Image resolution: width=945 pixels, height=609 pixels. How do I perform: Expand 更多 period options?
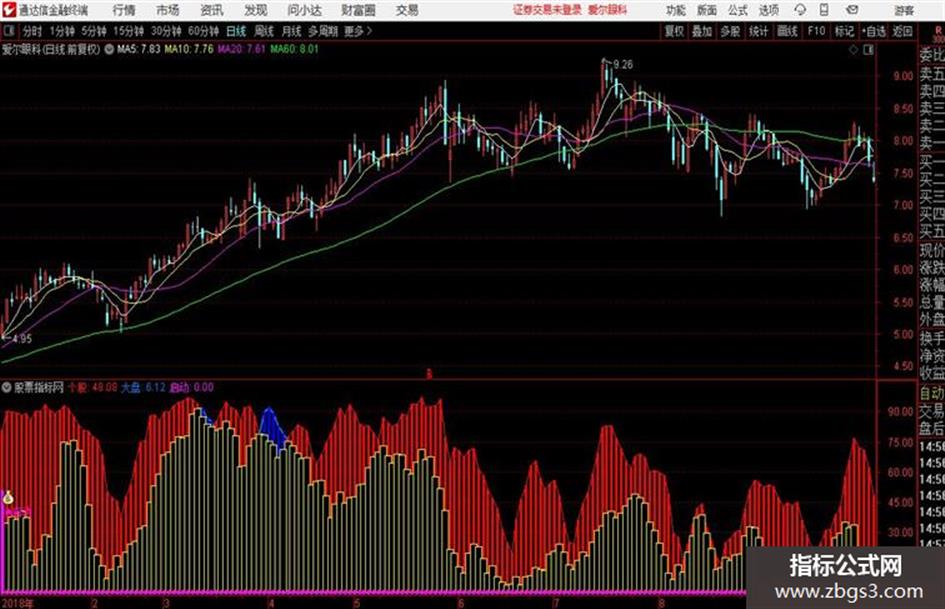click(358, 31)
